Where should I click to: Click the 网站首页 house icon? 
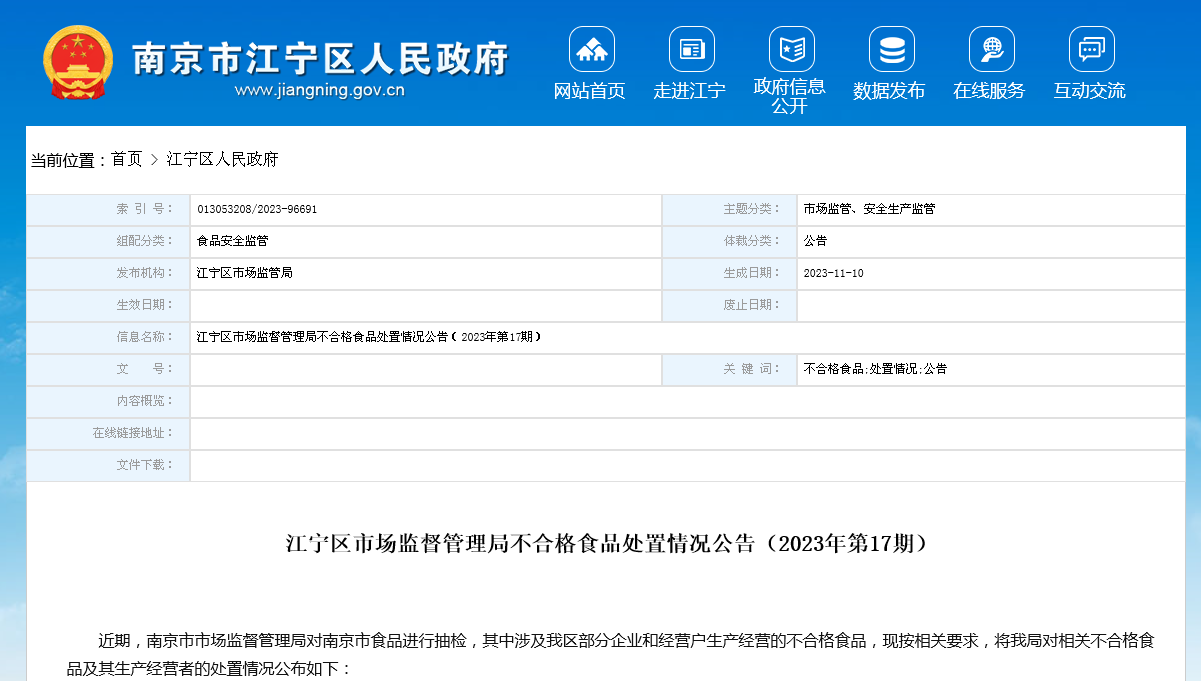coord(591,49)
